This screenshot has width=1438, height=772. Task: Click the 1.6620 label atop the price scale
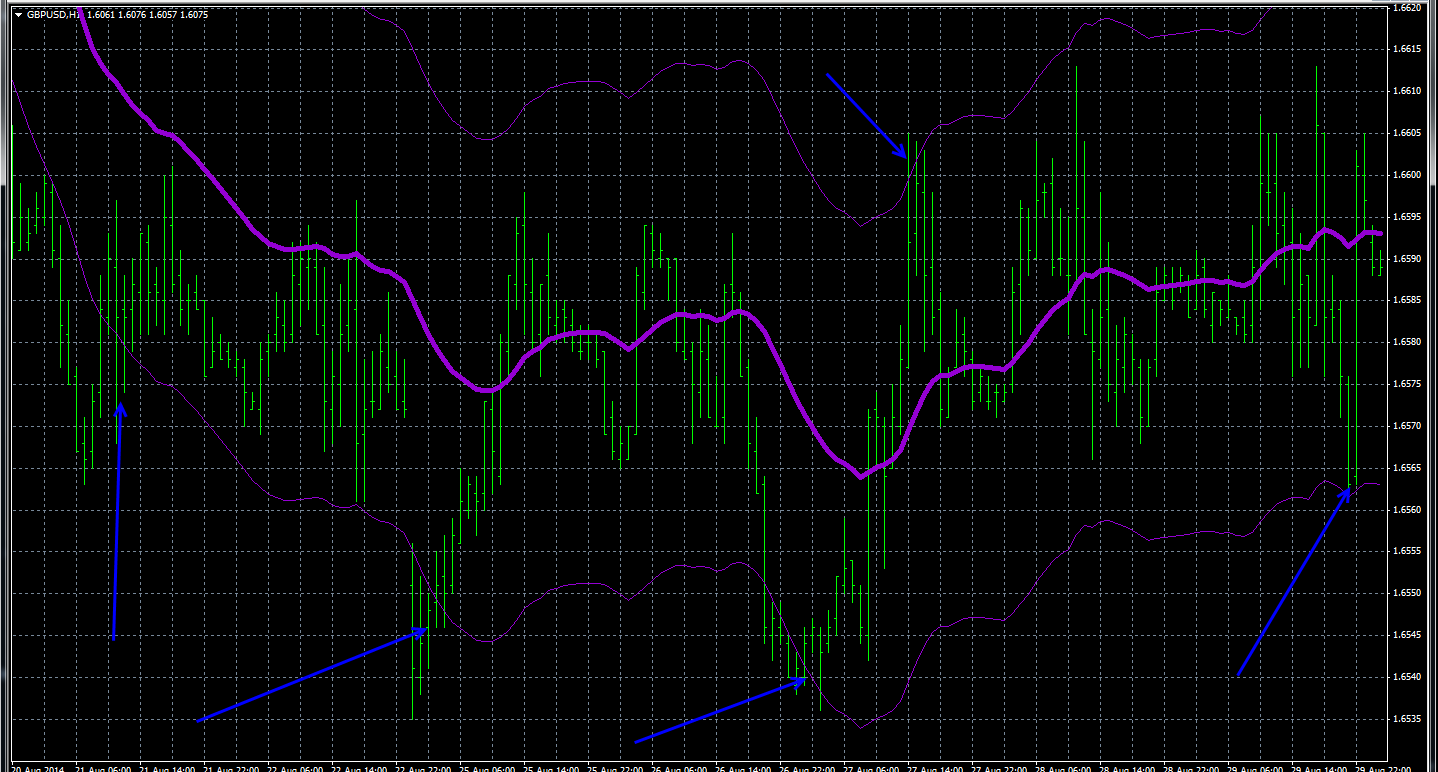1406,8
